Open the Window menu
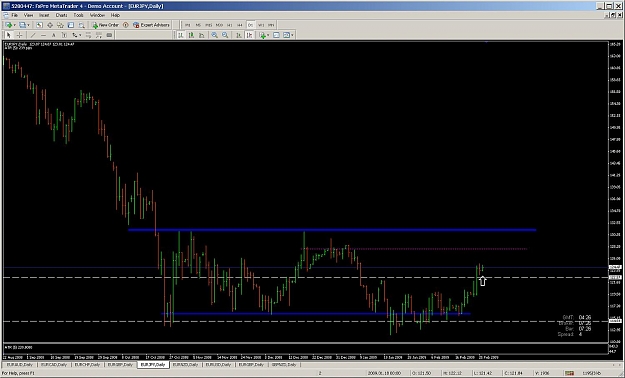This screenshot has height=378, width=625. 97,15
